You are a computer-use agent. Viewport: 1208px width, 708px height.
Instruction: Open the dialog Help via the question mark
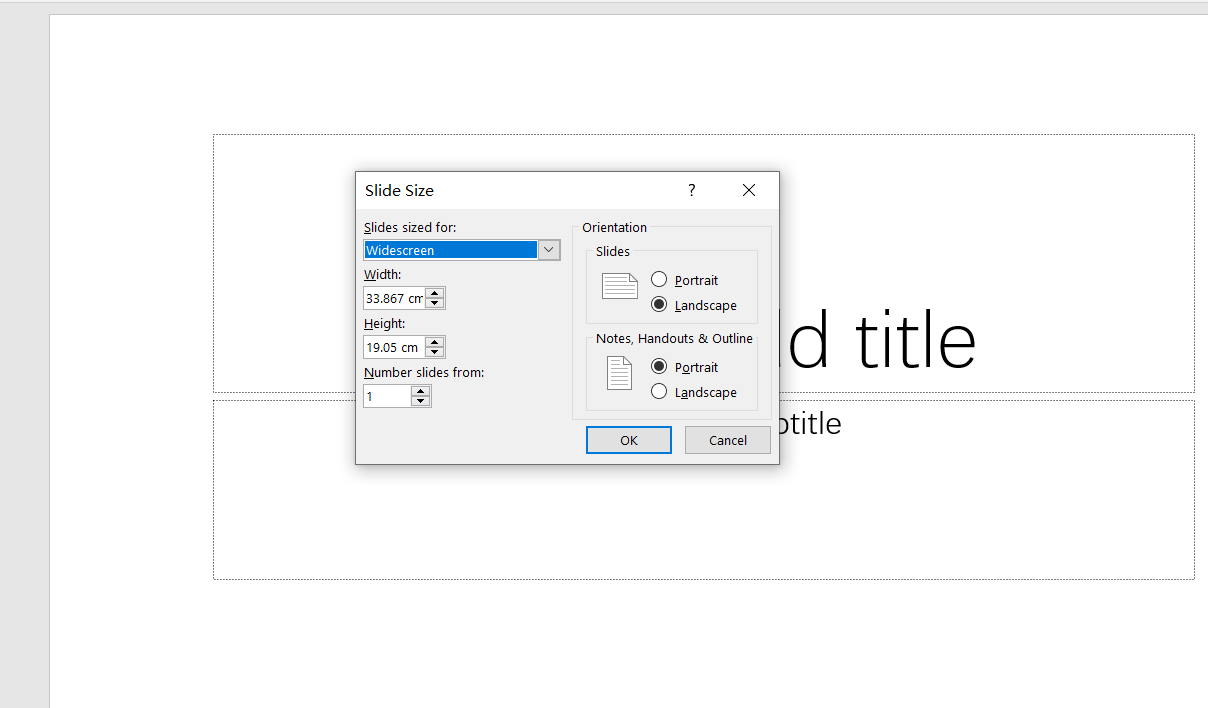coord(691,190)
